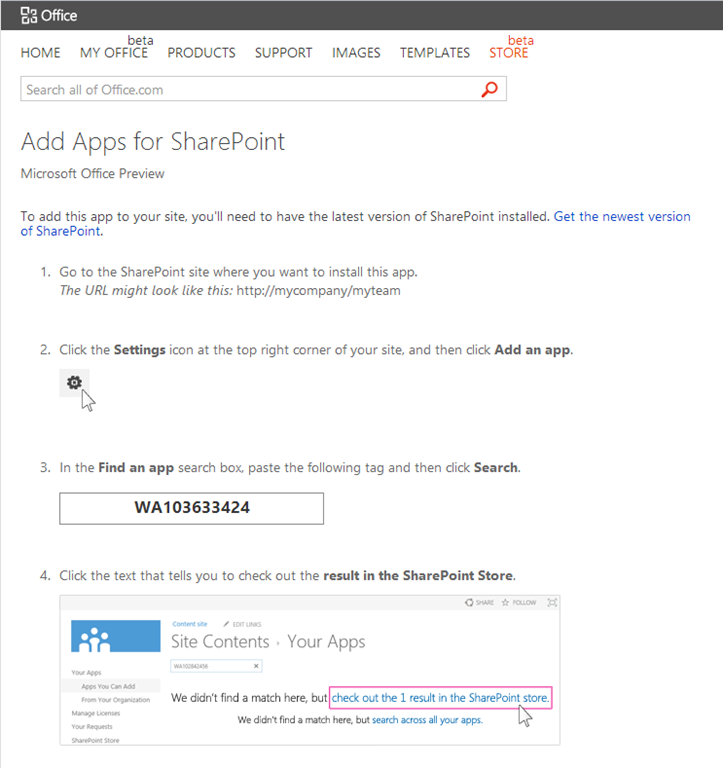This screenshot has width=723, height=768.
Task: Go to the TEMPLATES section
Action: [x=434, y=53]
